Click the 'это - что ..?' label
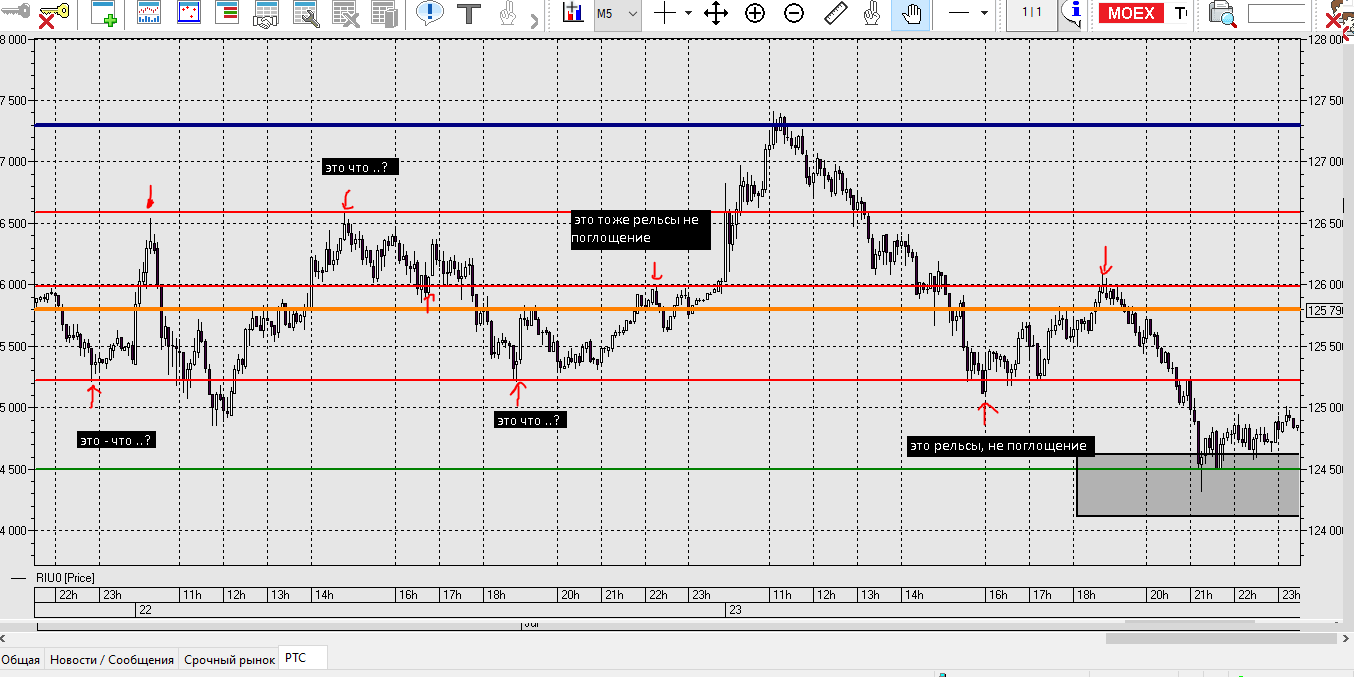 pos(116,440)
